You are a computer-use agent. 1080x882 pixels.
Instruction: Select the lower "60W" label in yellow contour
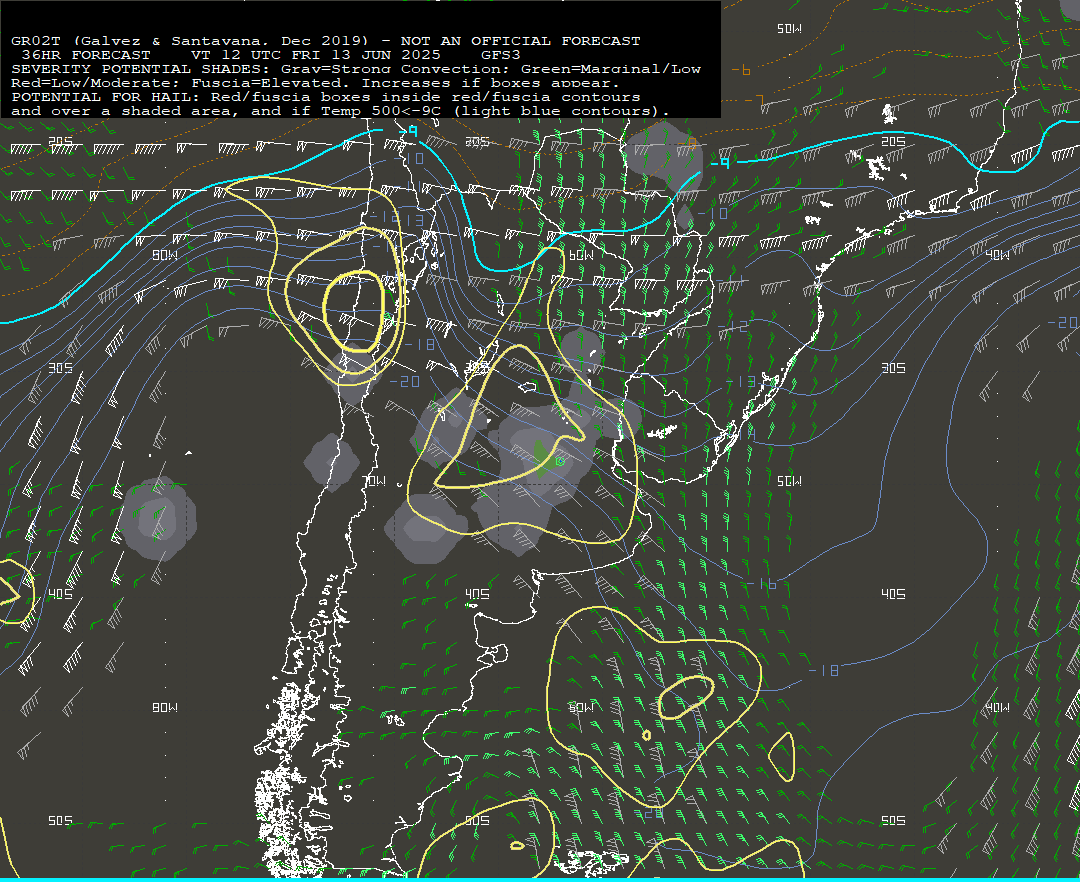[581, 708]
